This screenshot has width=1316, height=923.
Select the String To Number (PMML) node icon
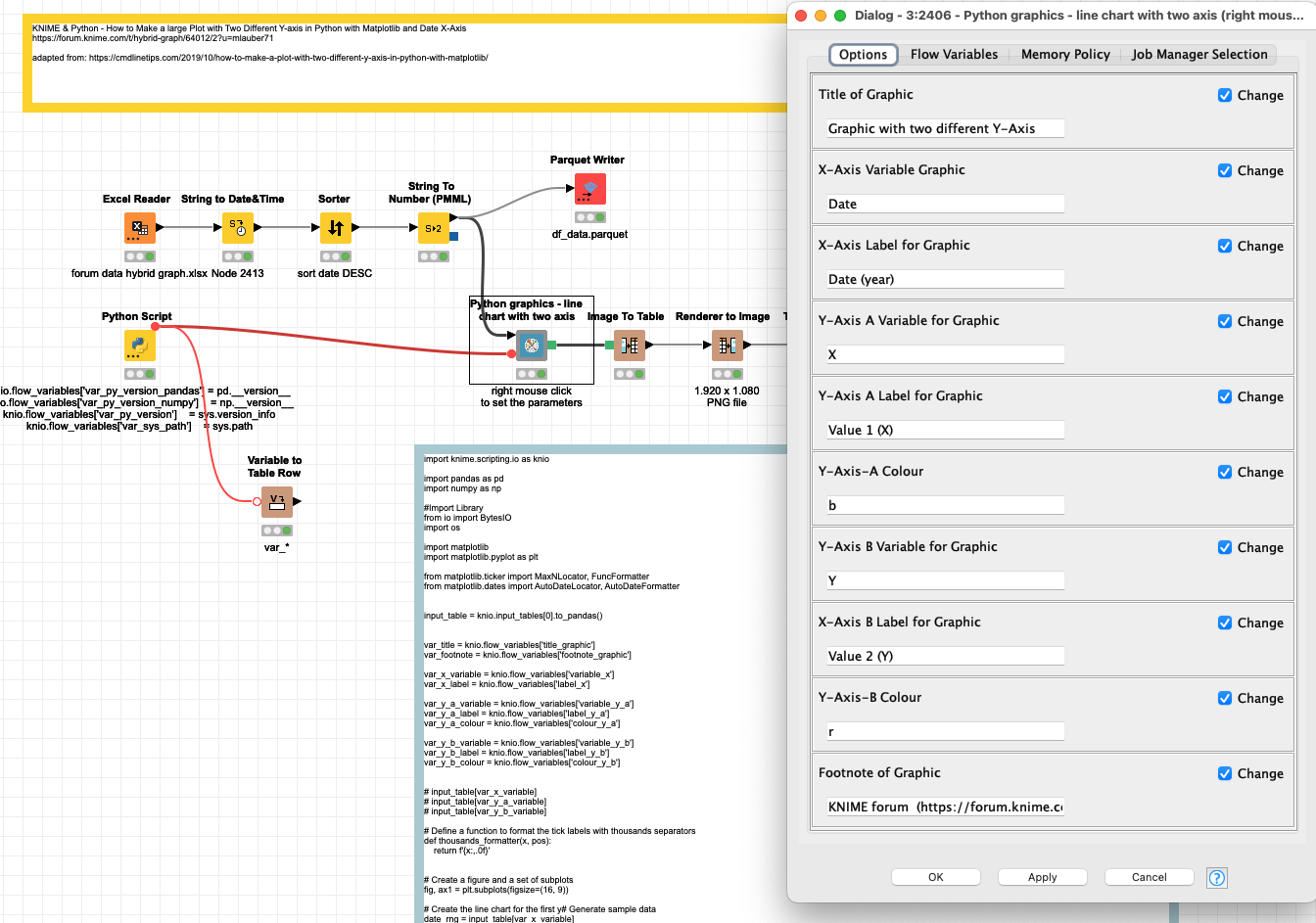(433, 228)
